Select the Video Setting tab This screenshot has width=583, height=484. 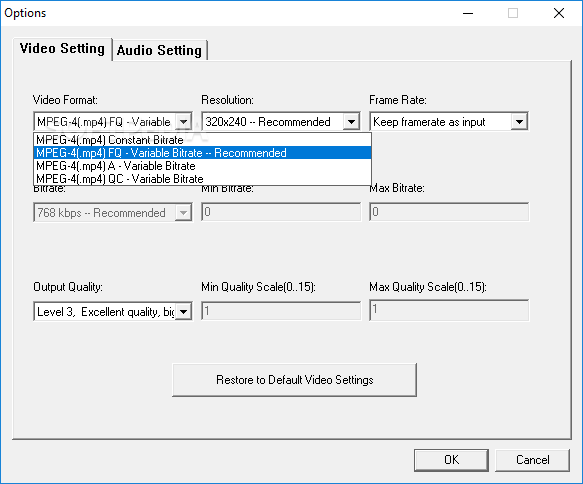click(62, 49)
